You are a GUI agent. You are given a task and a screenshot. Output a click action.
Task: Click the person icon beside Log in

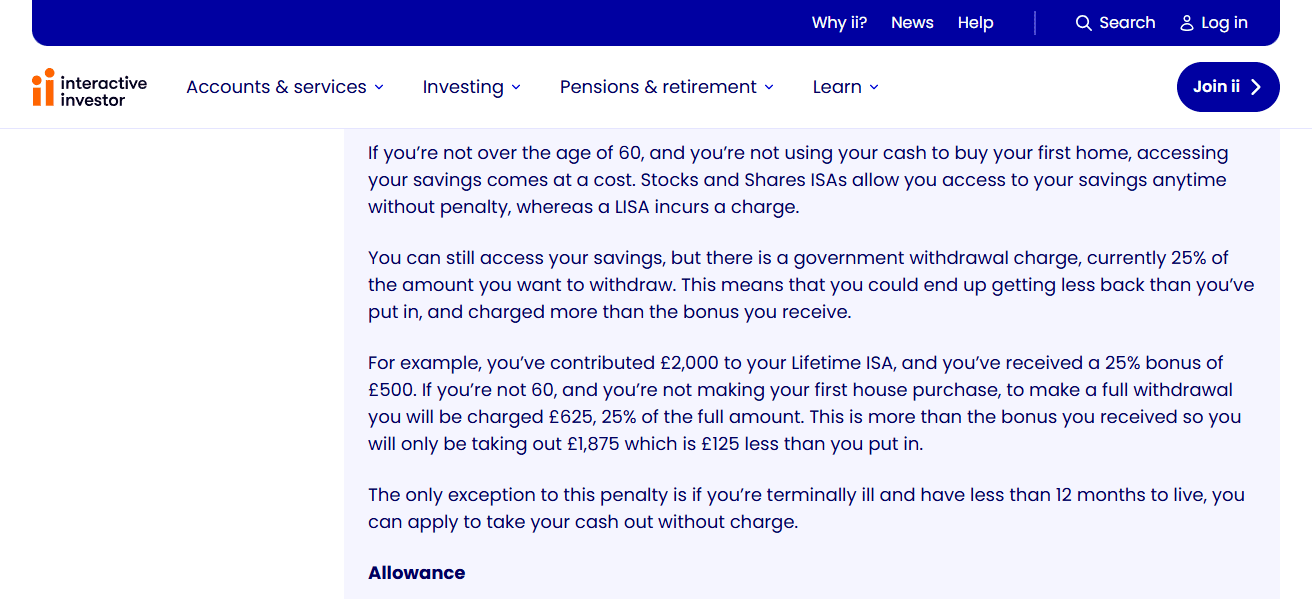(x=1187, y=23)
